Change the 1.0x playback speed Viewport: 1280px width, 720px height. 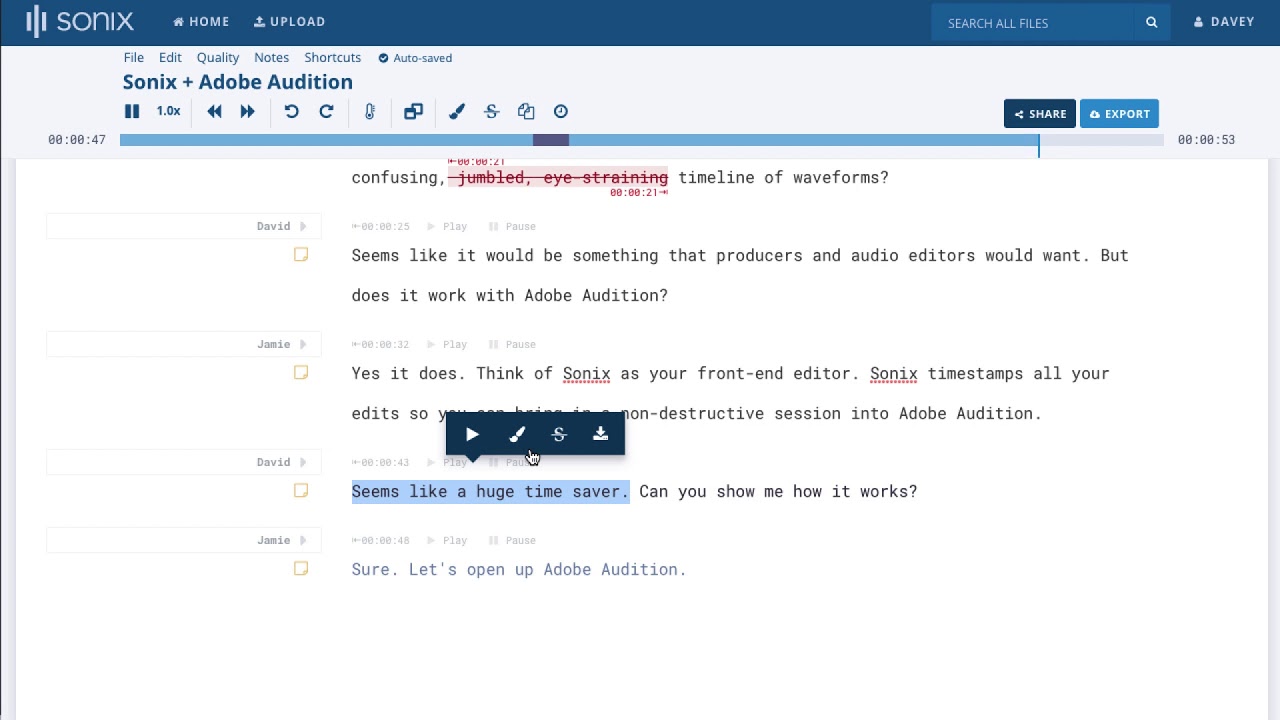coord(168,112)
